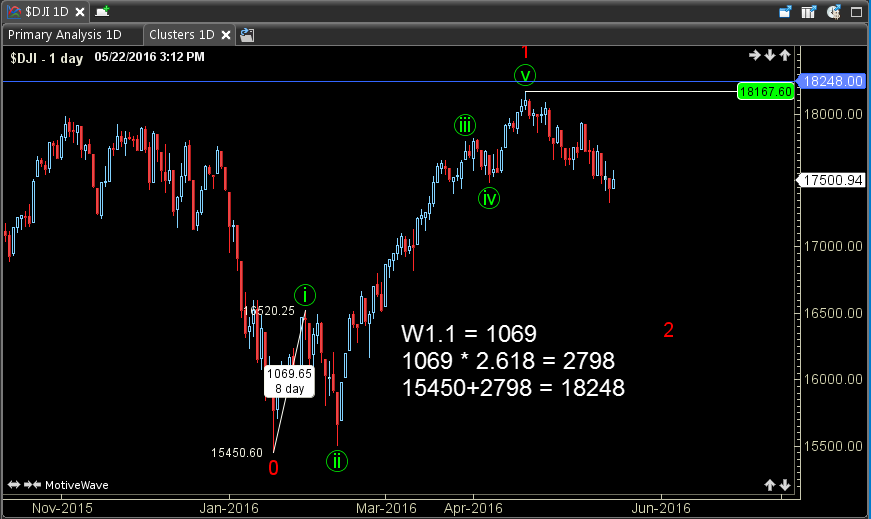Add a new page with the plus tab icon
The height and width of the screenshot is (519, 871).
tap(102, 11)
